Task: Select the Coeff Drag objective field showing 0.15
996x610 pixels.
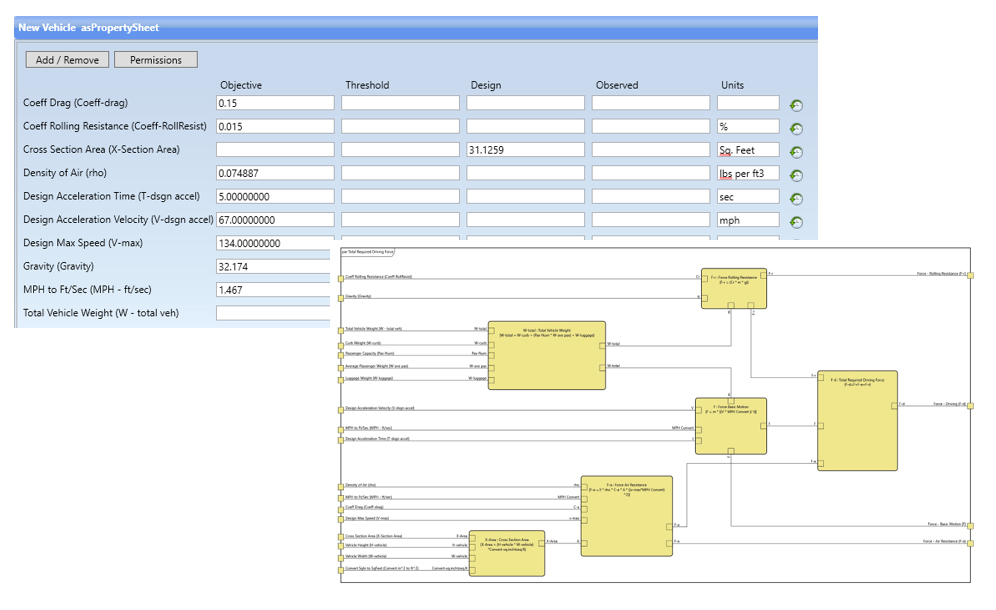Action: pyautogui.click(x=274, y=102)
